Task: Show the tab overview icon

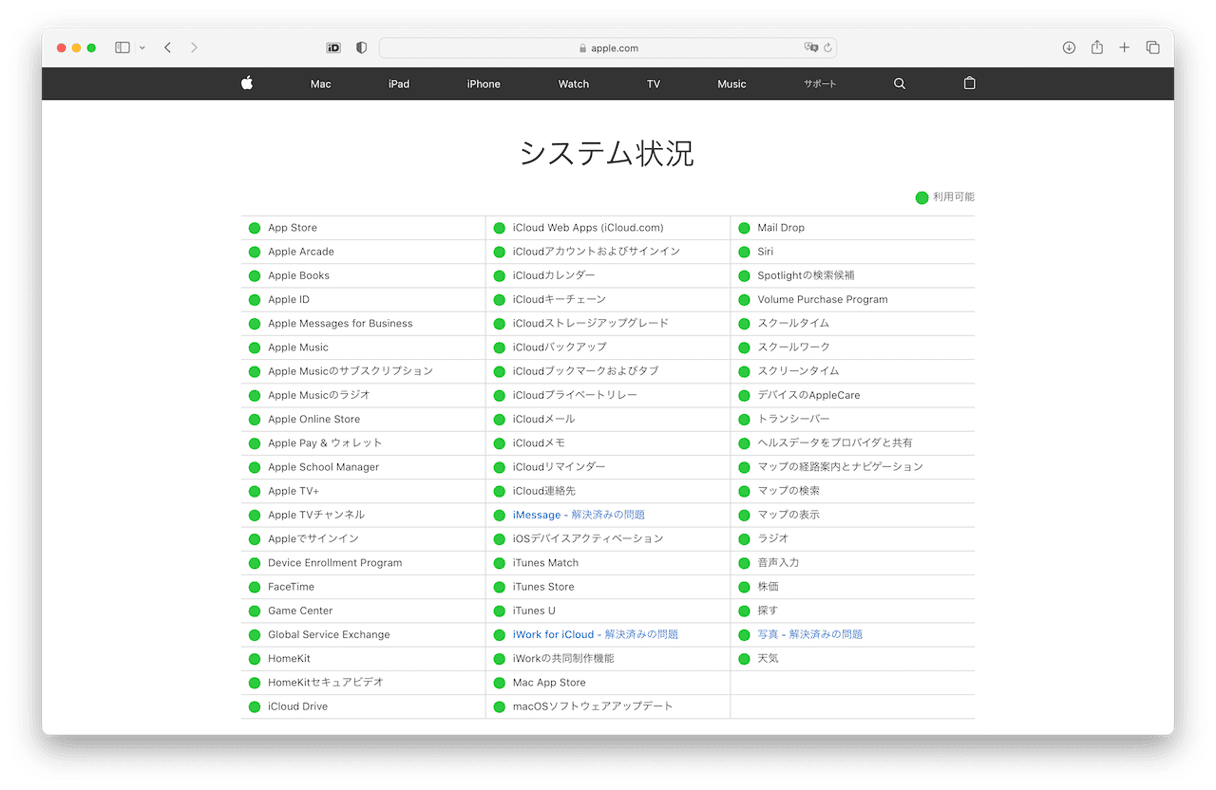Action: [1152, 47]
